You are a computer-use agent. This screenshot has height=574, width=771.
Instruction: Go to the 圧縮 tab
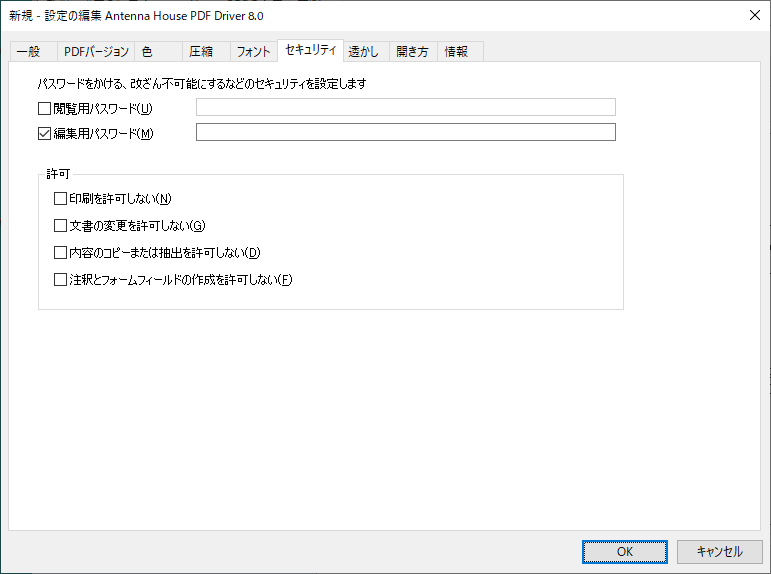(x=206, y=52)
